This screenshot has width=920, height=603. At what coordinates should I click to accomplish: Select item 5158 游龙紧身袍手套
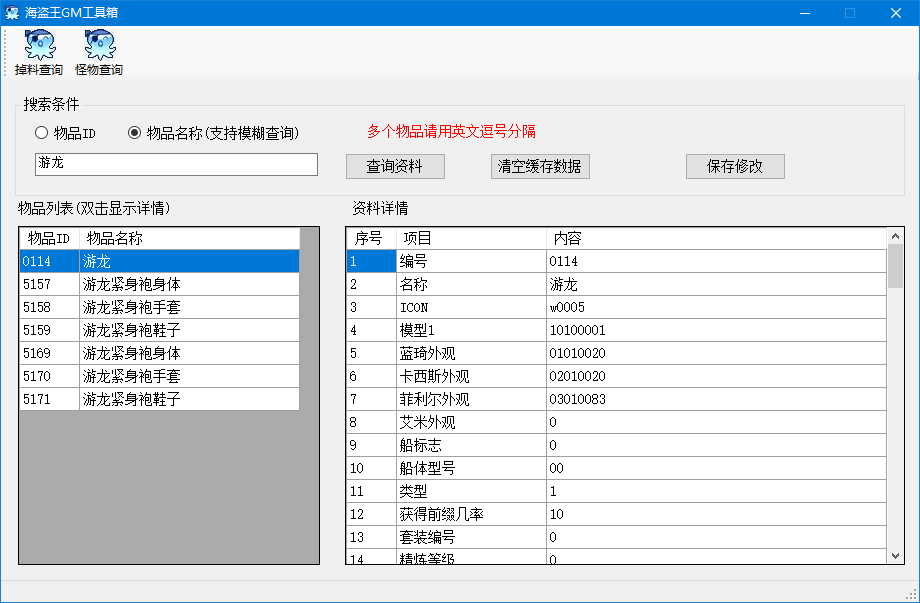pyautogui.click(x=150, y=307)
